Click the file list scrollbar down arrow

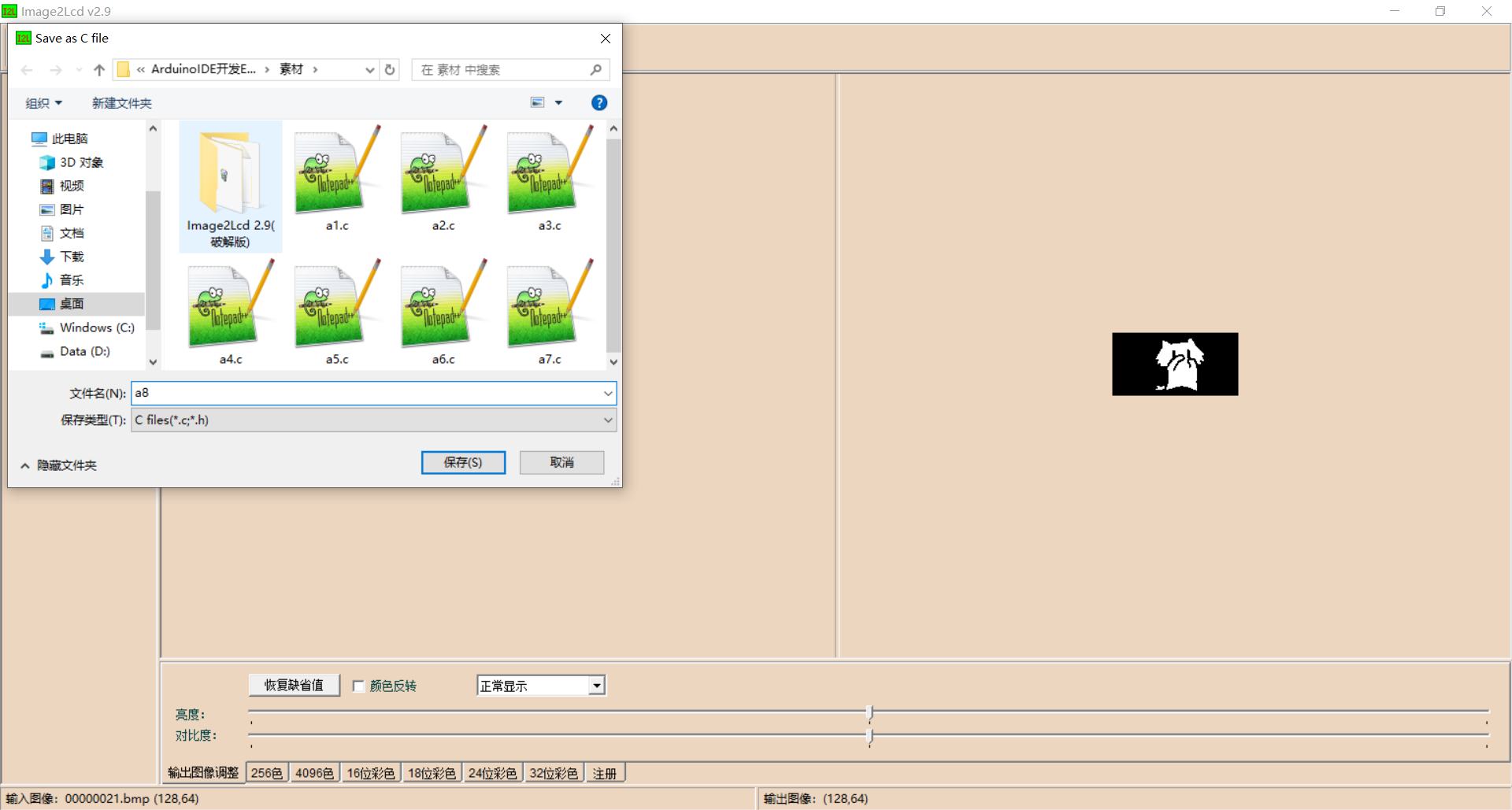pyautogui.click(x=613, y=362)
